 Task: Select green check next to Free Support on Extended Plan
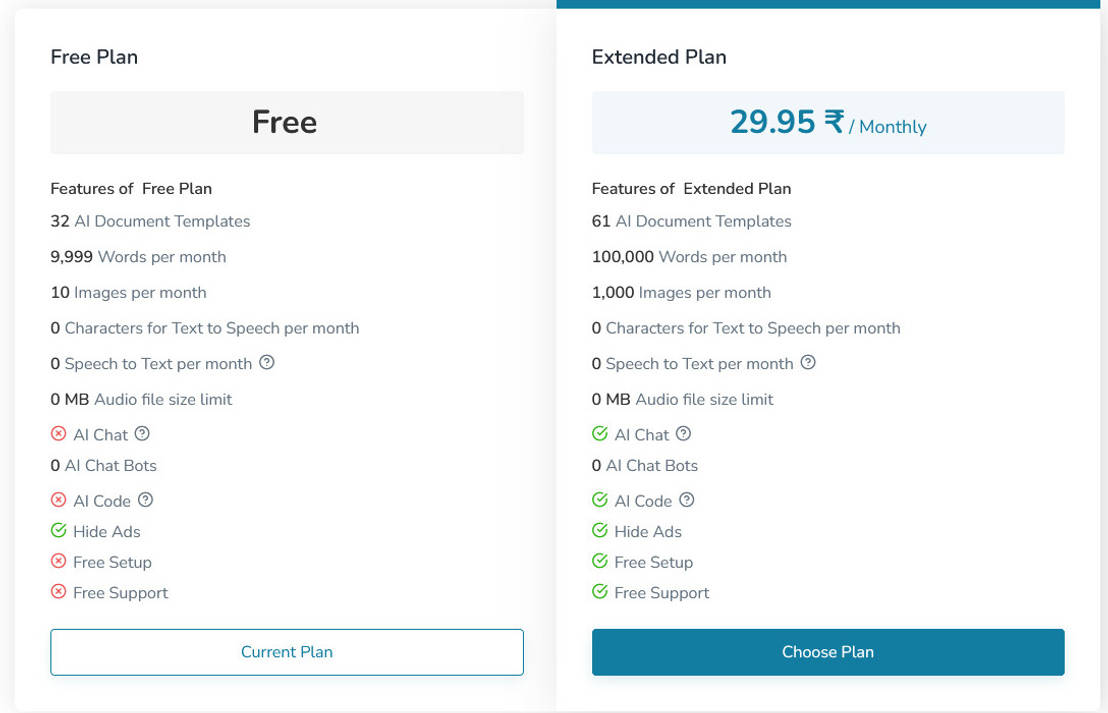point(600,592)
